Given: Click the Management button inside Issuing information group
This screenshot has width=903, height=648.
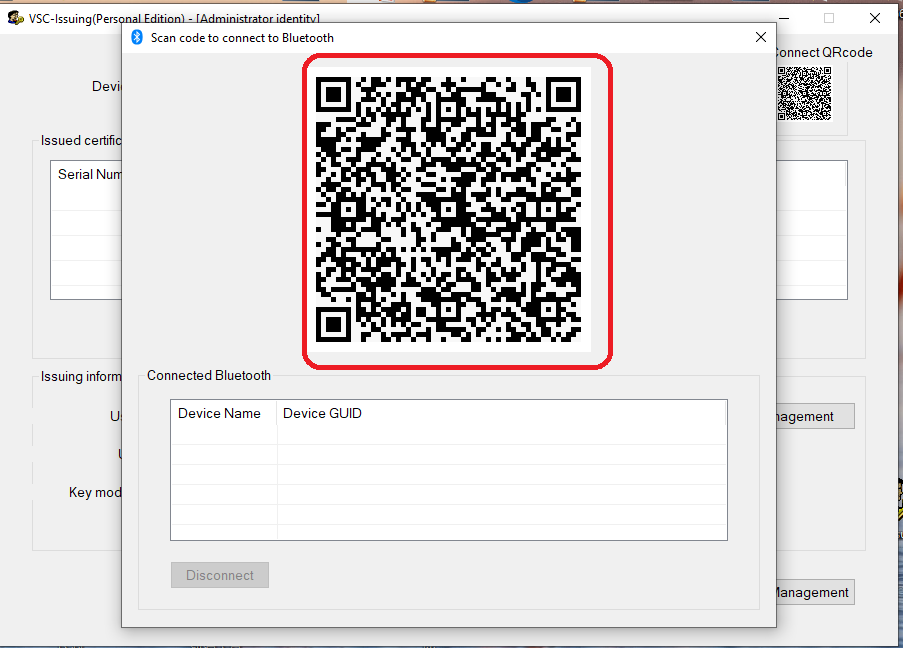Looking at the screenshot, I should 814,416.
